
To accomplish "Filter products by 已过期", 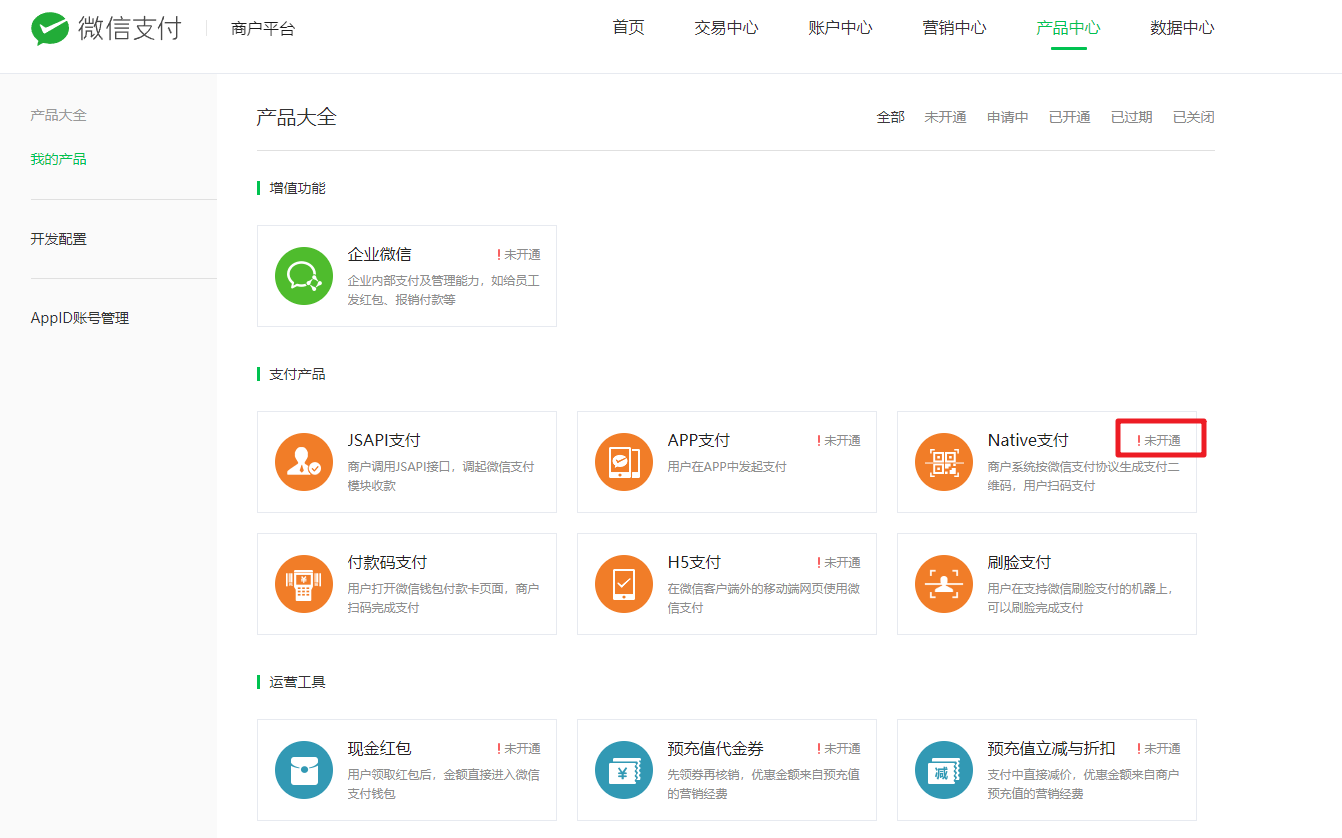I will [x=1132, y=117].
